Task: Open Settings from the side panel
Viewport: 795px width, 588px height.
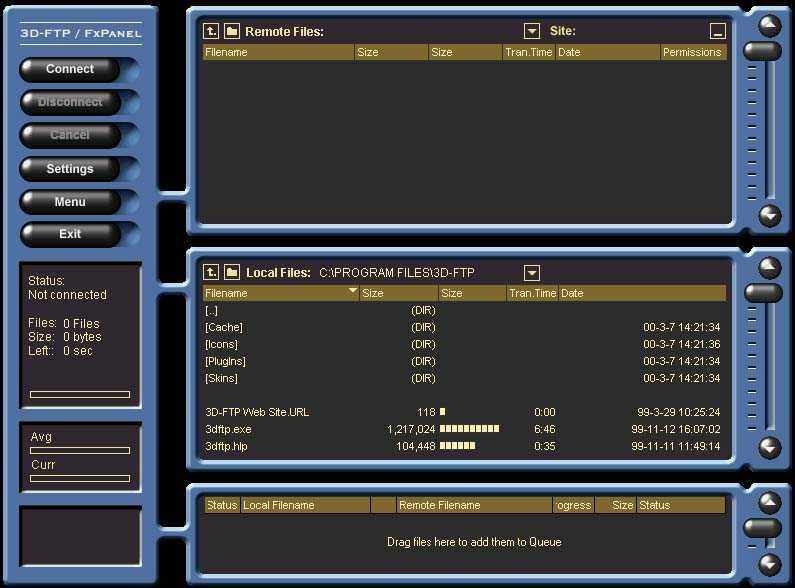Action: 70,169
